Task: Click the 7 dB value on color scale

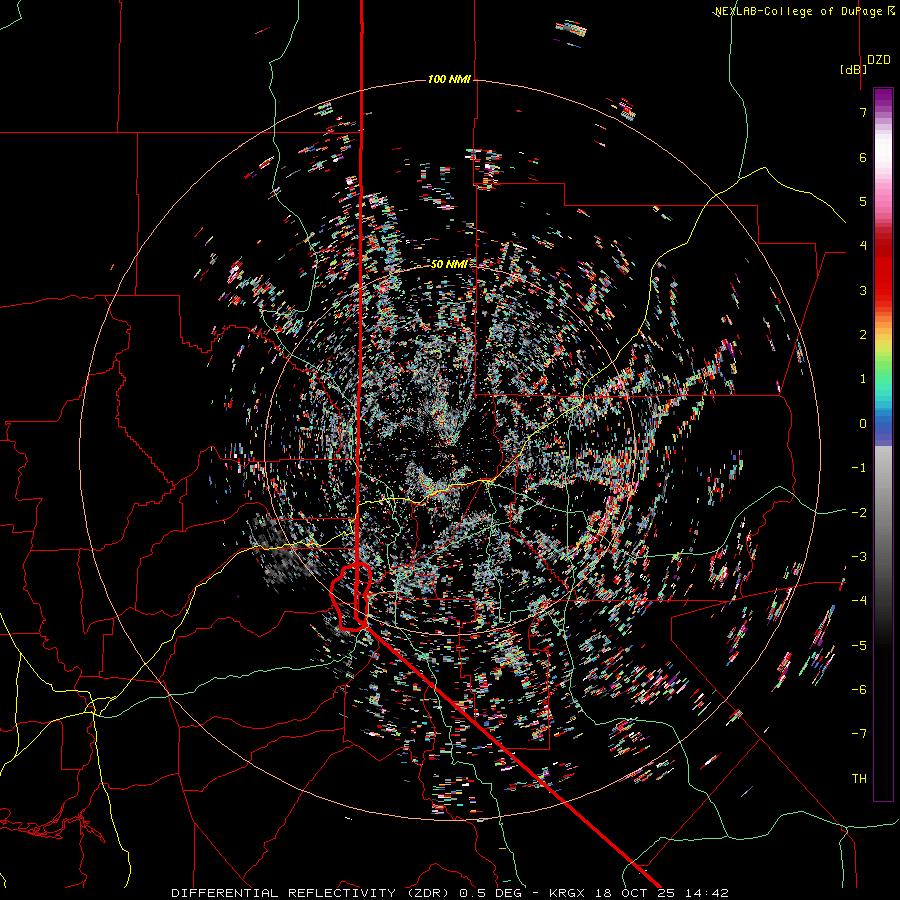Action: tap(863, 112)
